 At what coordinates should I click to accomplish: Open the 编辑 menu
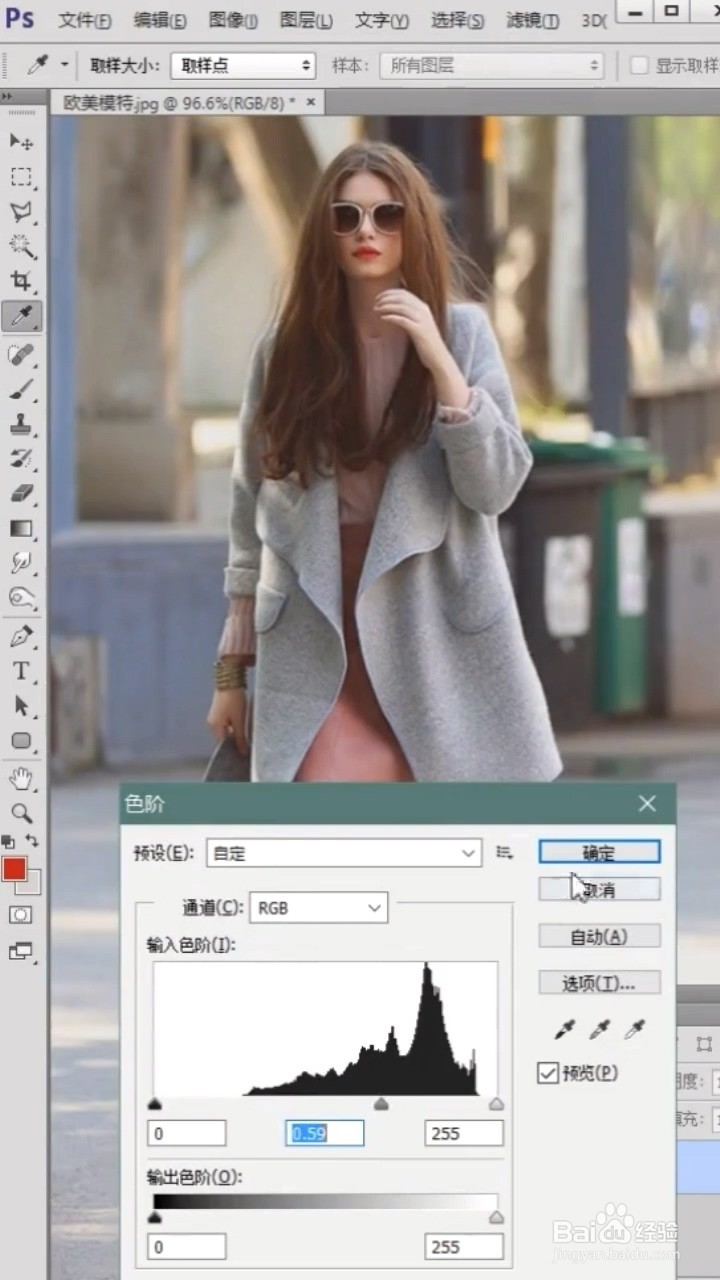click(160, 20)
